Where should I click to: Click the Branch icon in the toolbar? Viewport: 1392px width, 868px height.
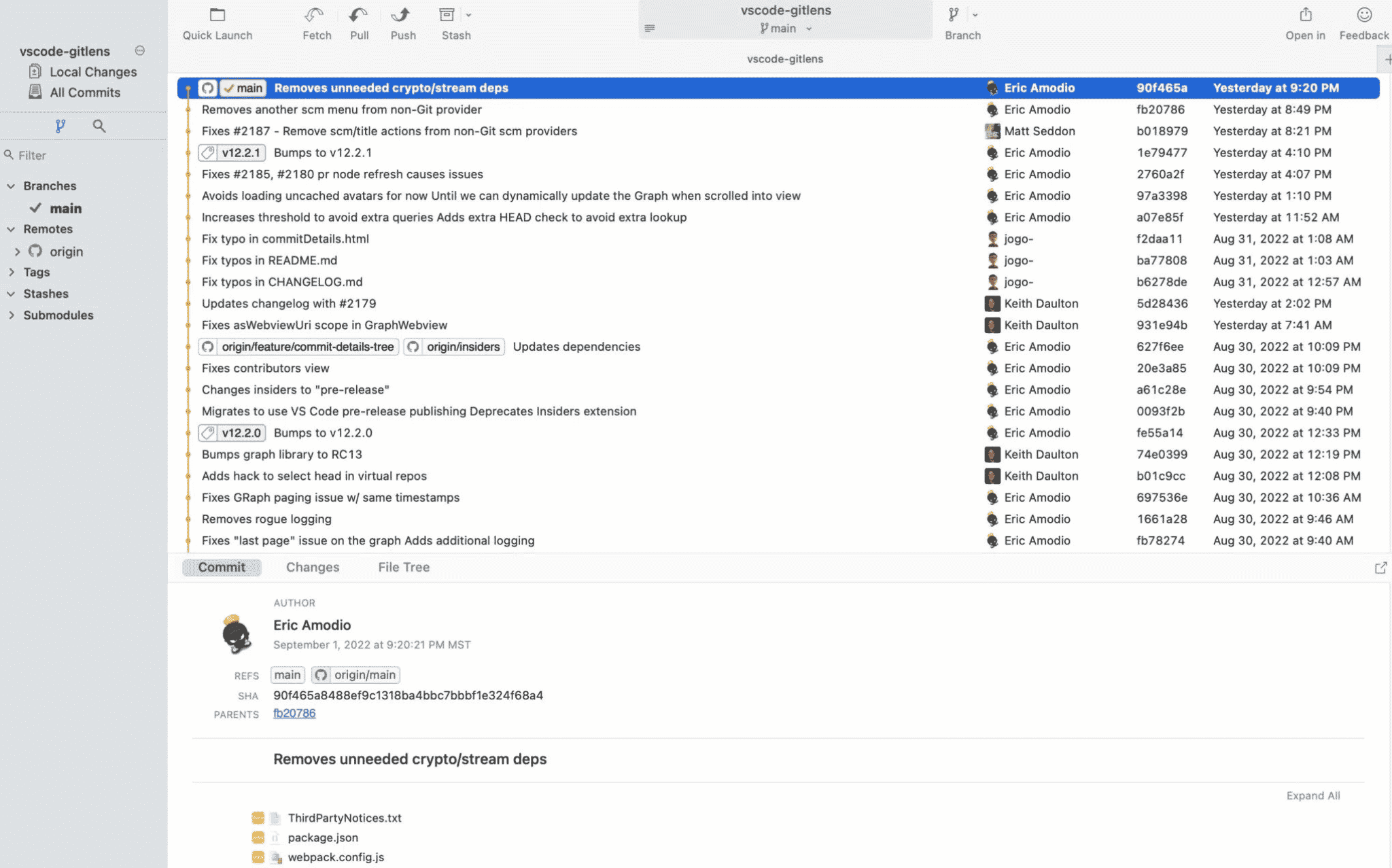(952, 15)
